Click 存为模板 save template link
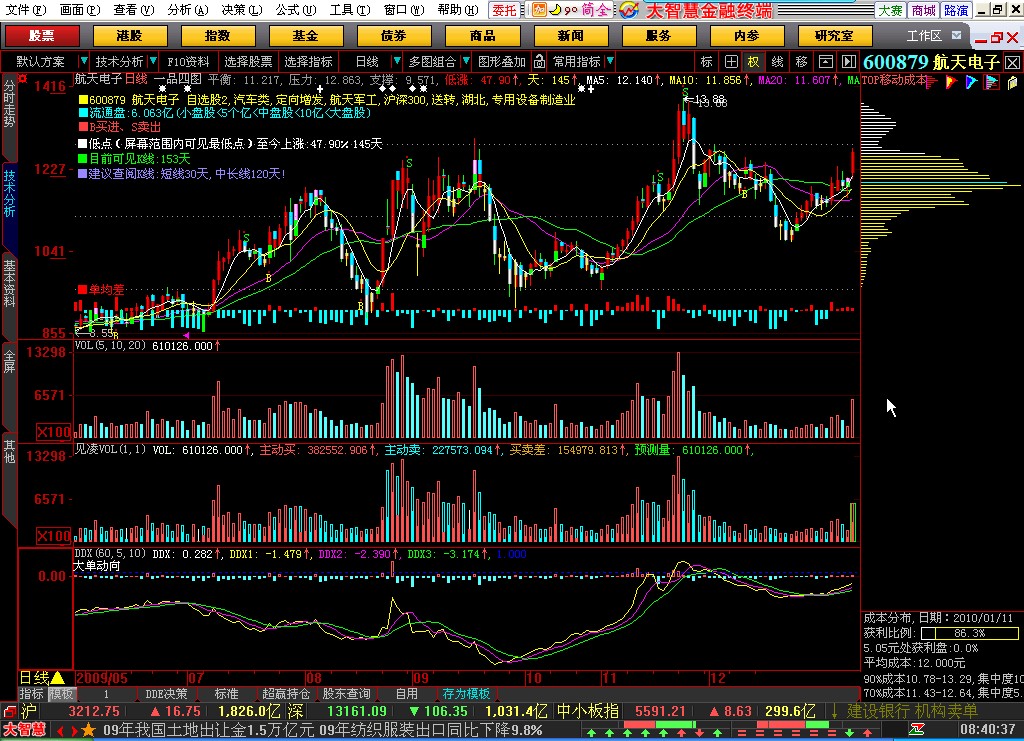Screen dimensions: 1024x741 point(466,694)
